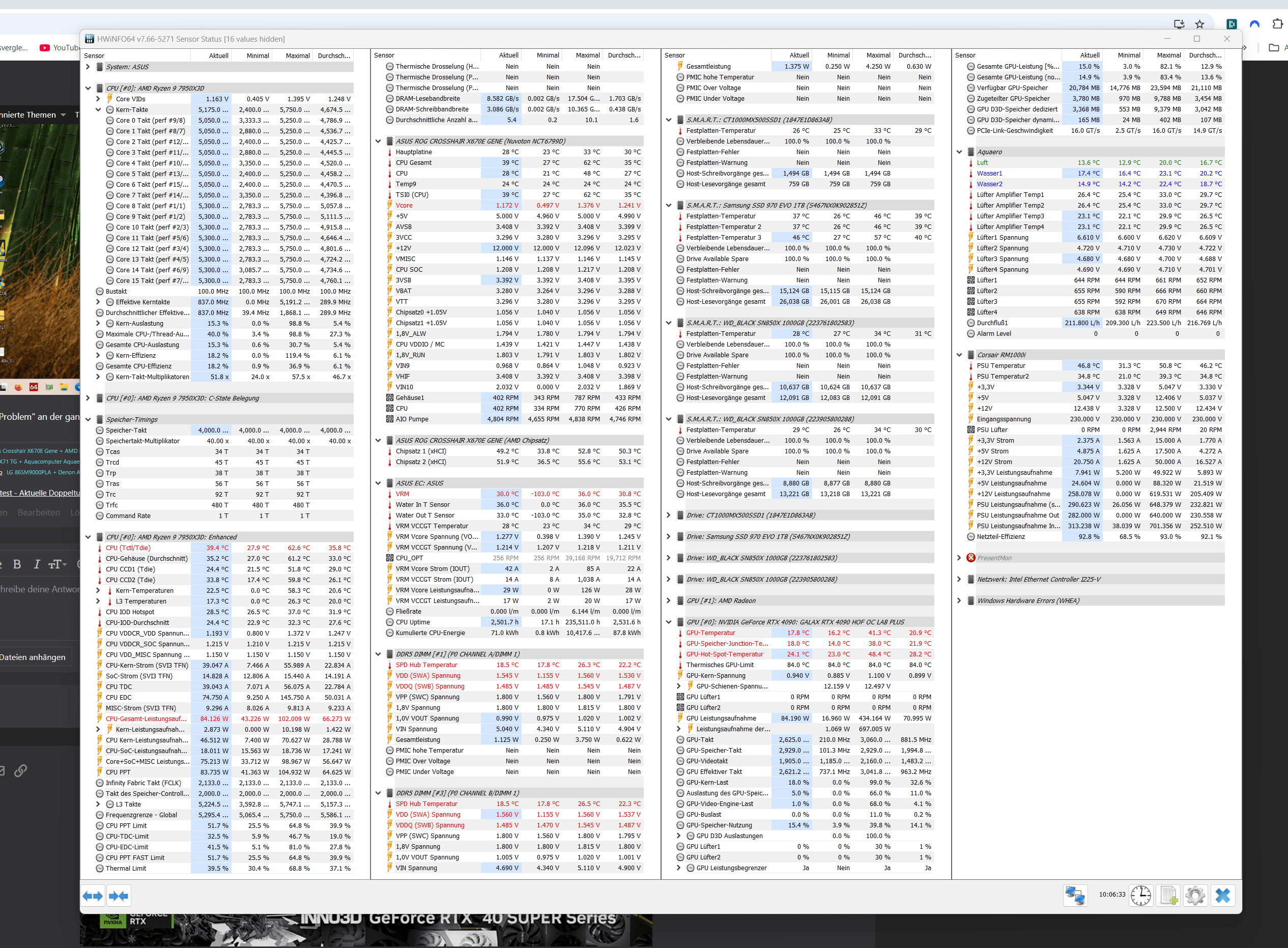Click the fan icon beside AIO Pumpe
1288x948 pixels.
point(390,419)
